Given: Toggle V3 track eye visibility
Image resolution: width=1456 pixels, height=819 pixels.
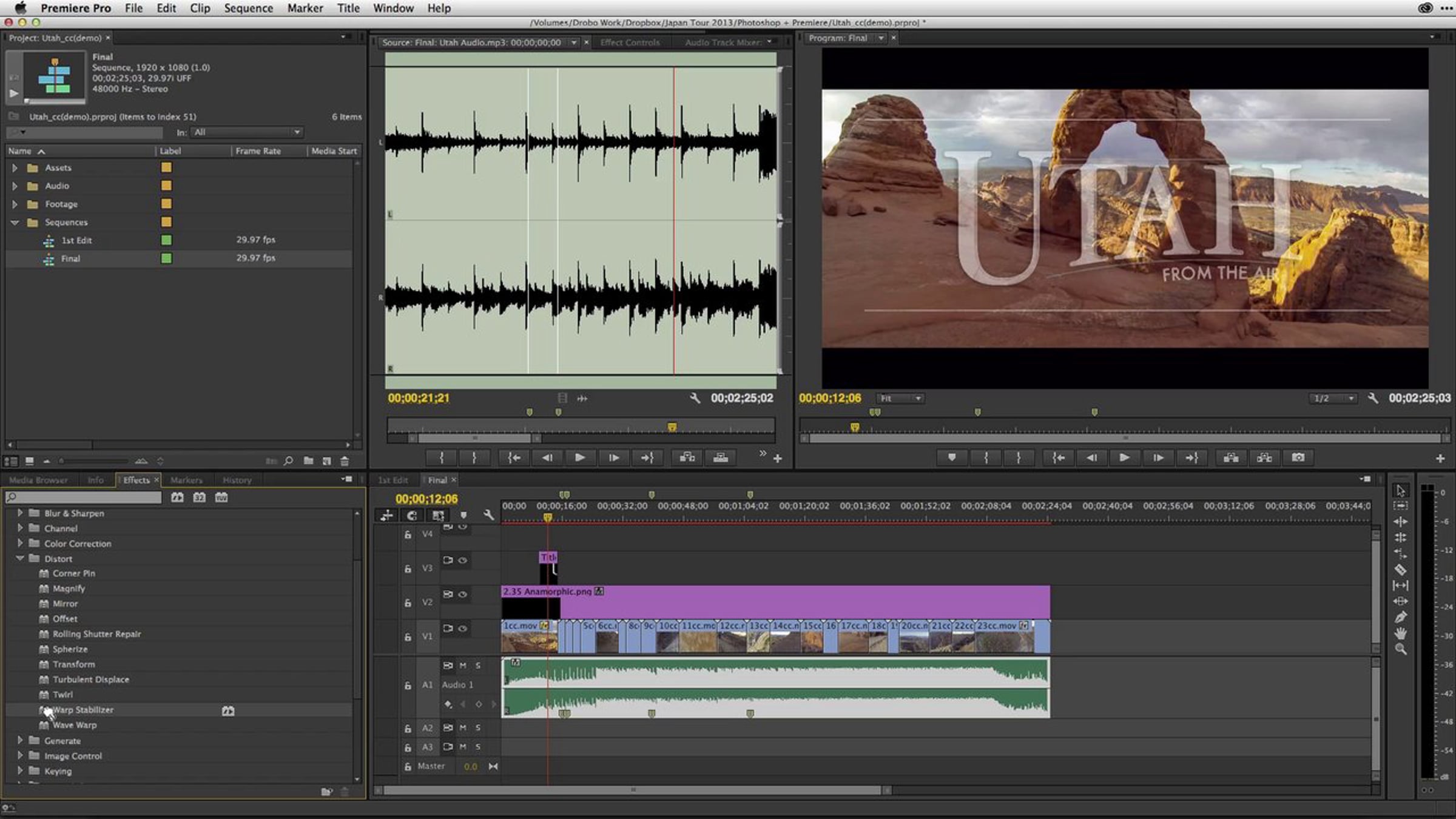Looking at the screenshot, I should [x=462, y=560].
